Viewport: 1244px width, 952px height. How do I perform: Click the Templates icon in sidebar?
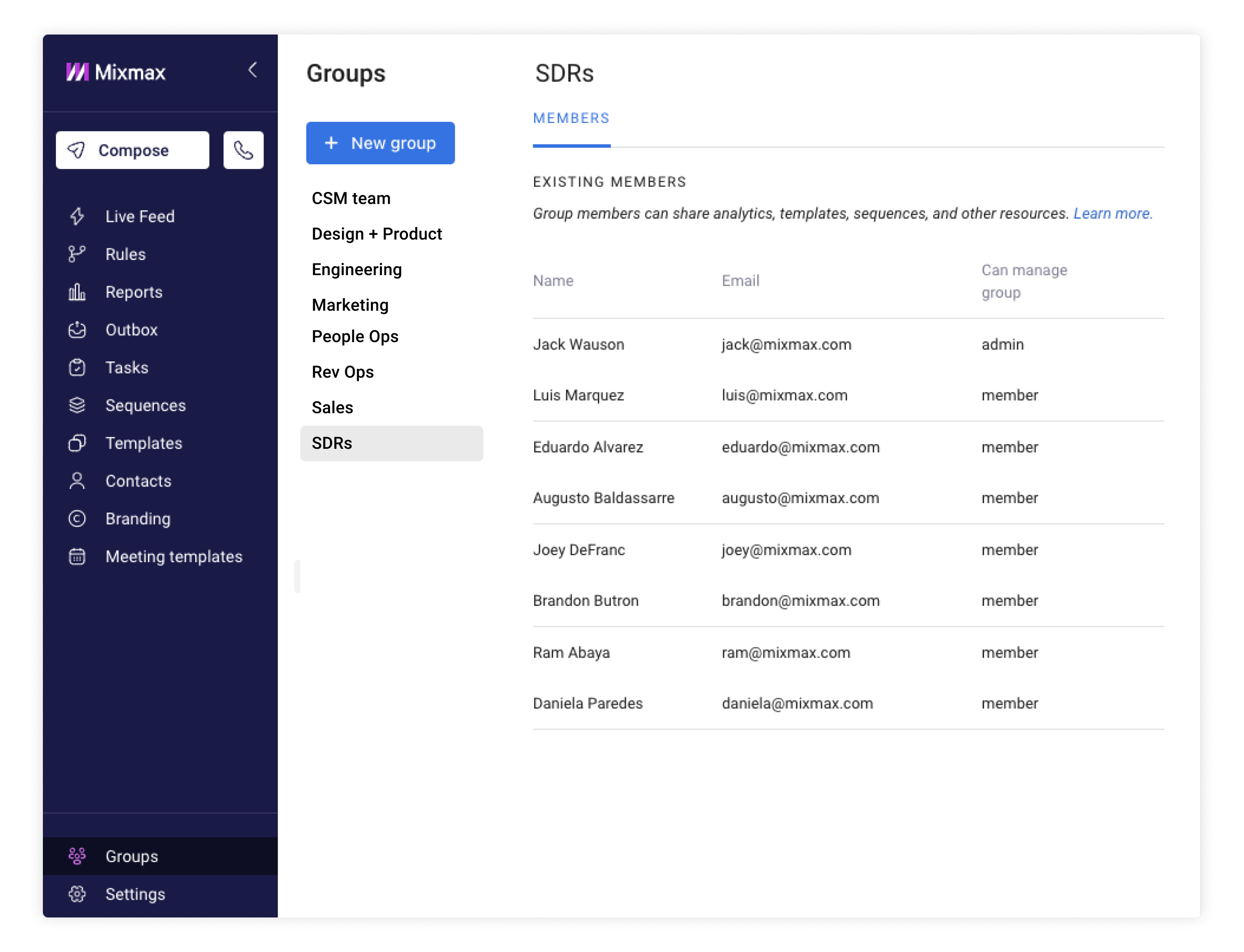click(79, 443)
